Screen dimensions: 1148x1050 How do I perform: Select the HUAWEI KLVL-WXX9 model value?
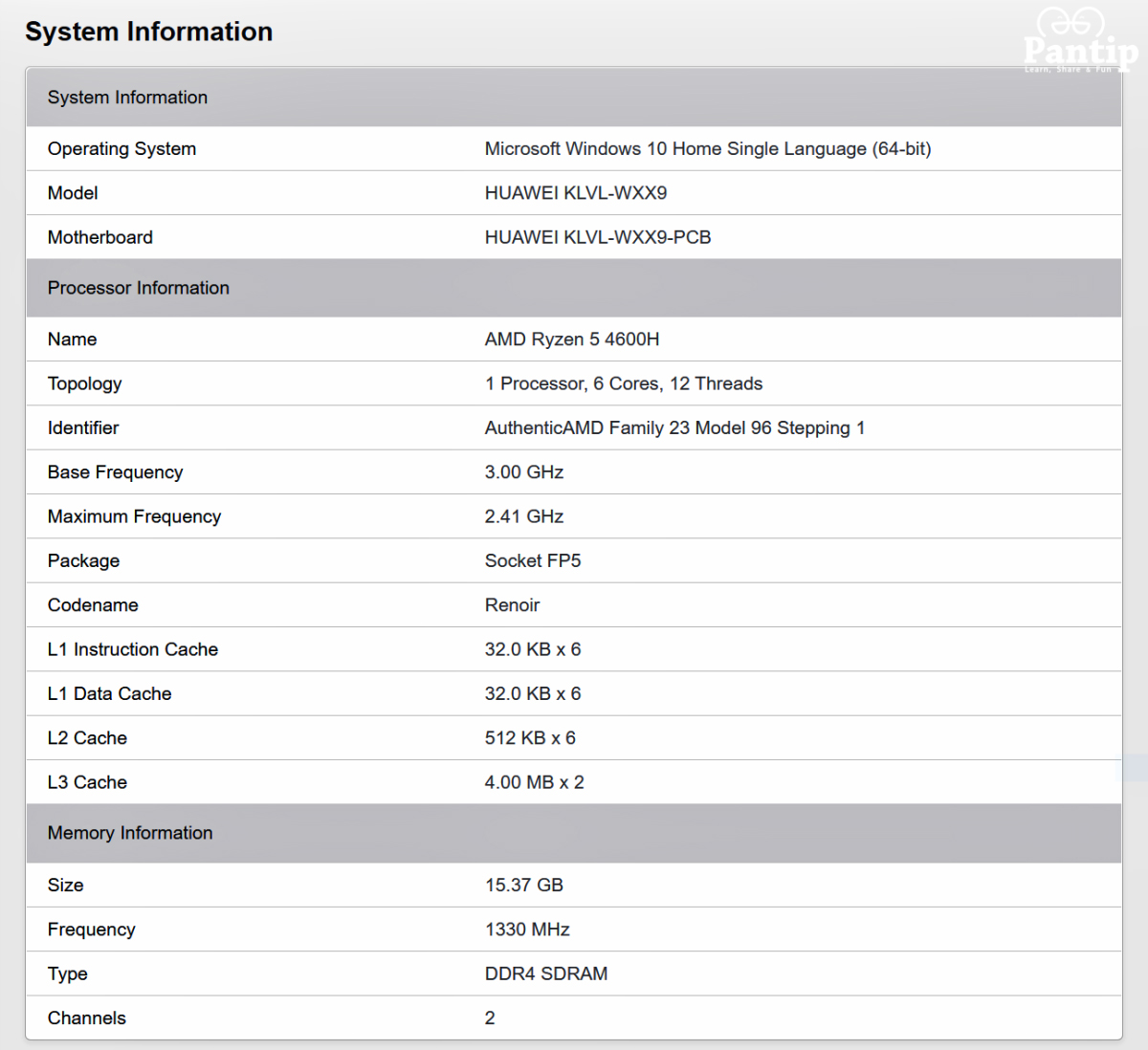click(x=576, y=193)
